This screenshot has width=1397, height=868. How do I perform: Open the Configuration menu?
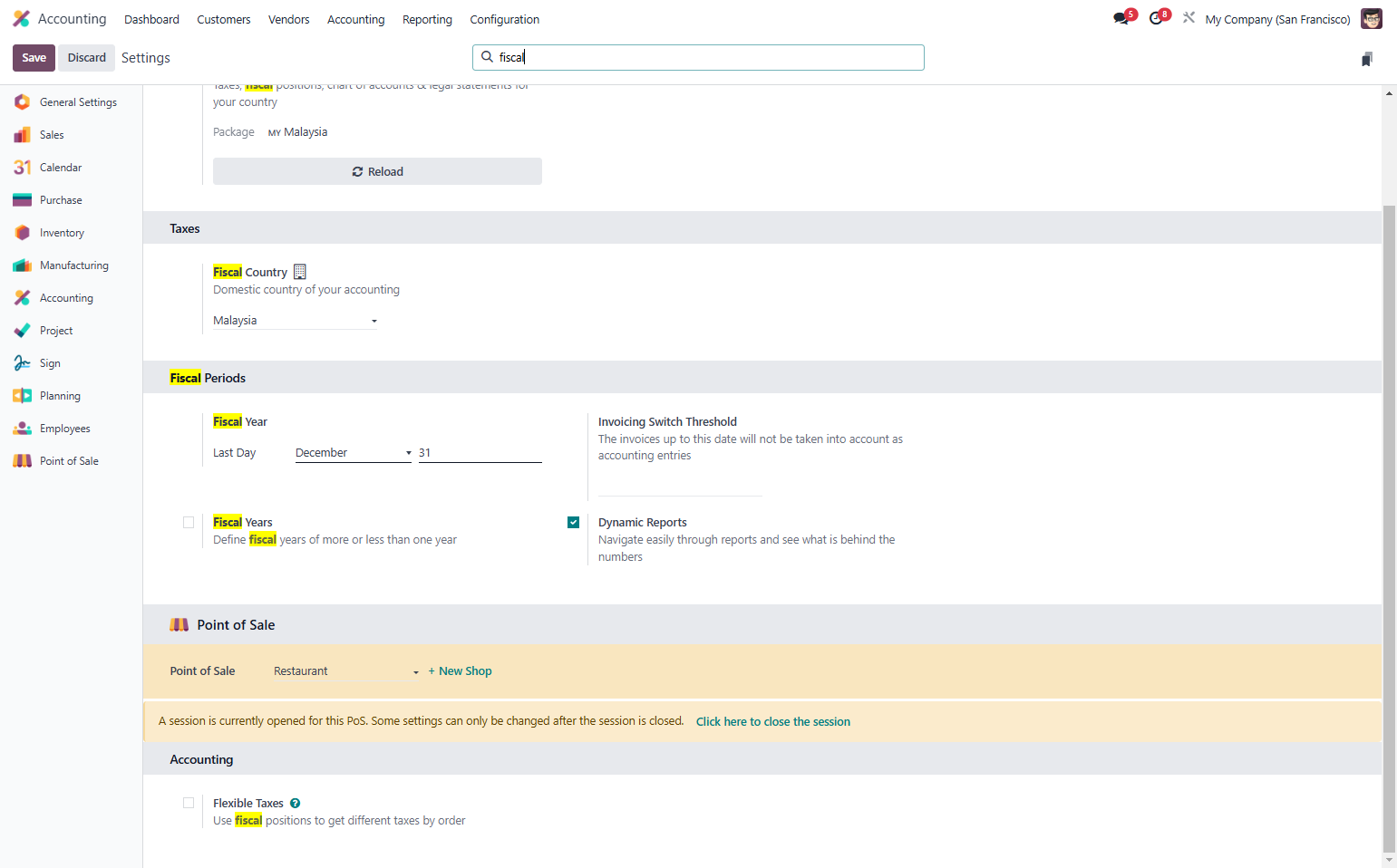click(504, 19)
